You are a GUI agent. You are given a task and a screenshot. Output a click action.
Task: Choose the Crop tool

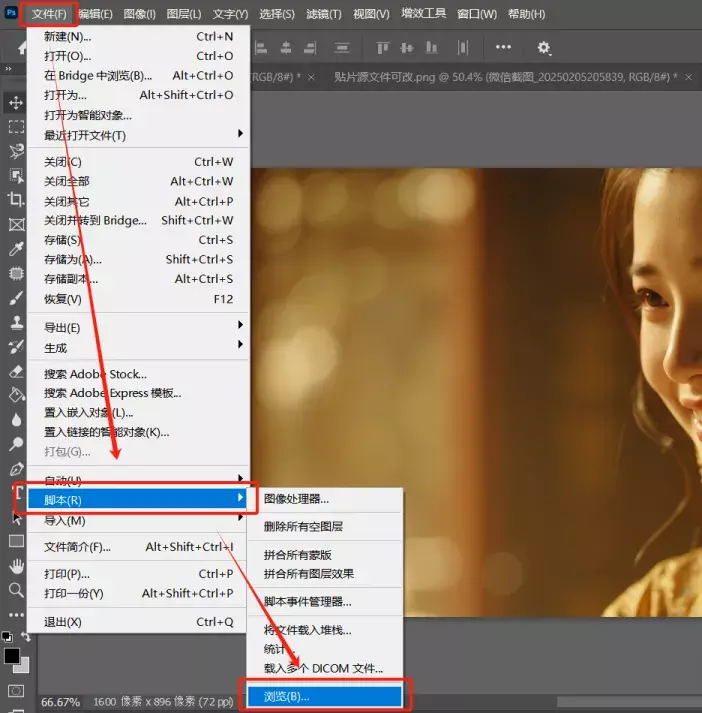16,200
